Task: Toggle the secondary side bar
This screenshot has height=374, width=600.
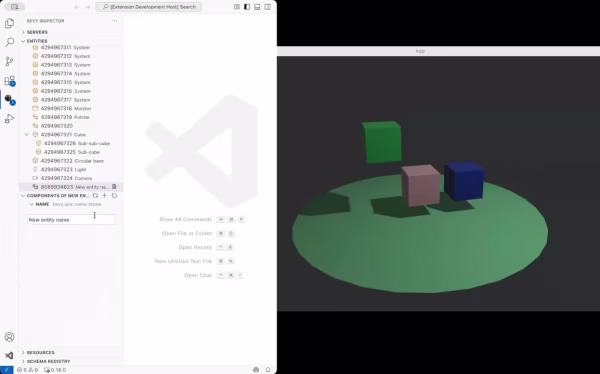Action: (x=267, y=7)
